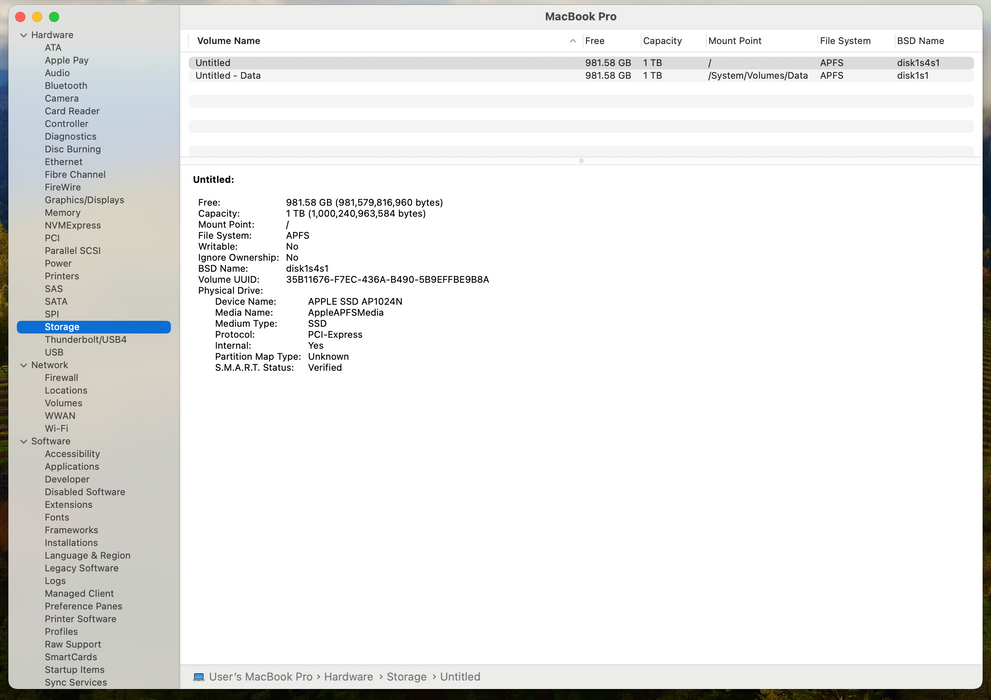Select SPI in the sidebar

52,314
